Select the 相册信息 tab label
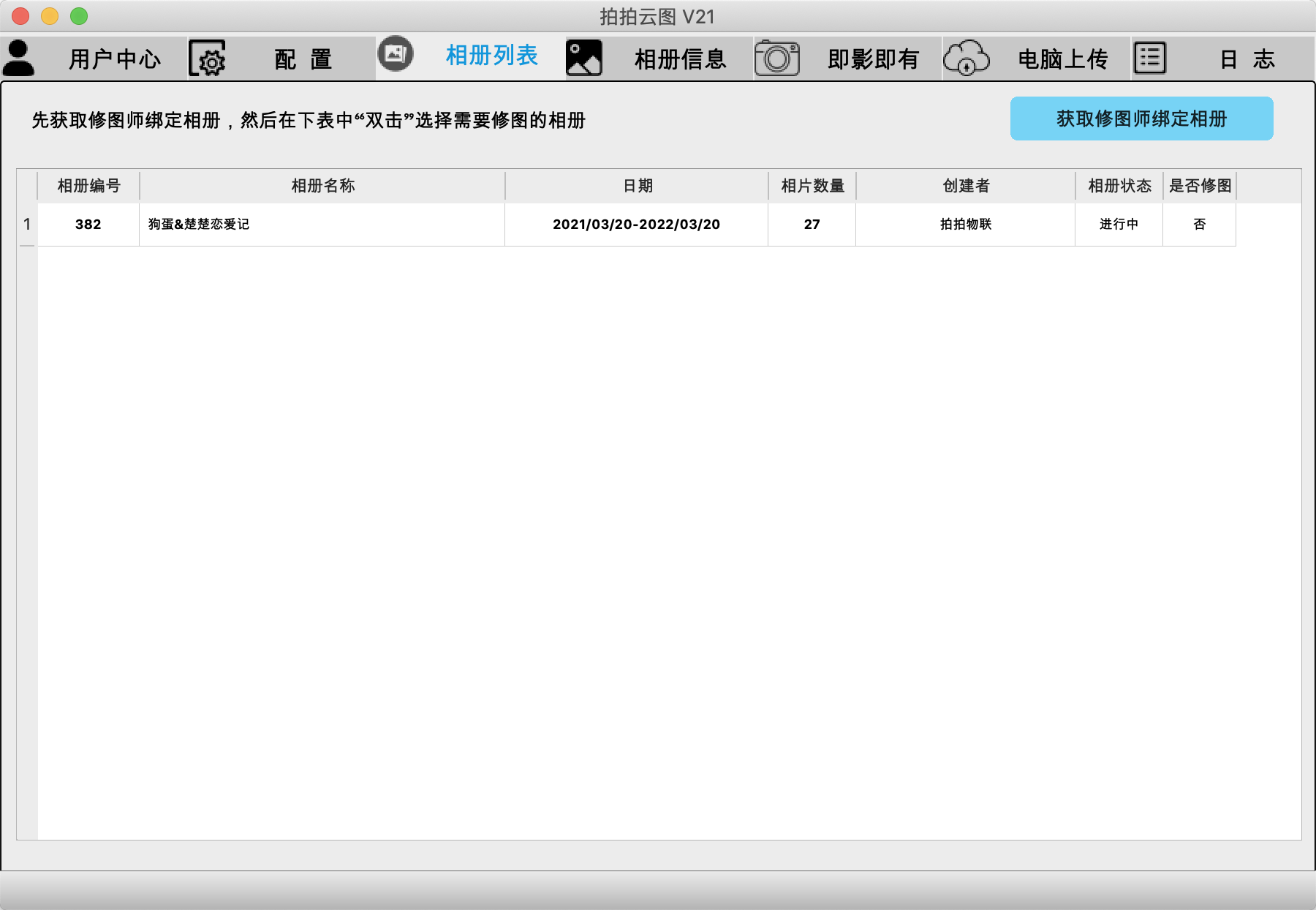Viewport: 1316px width, 910px height. click(x=680, y=59)
